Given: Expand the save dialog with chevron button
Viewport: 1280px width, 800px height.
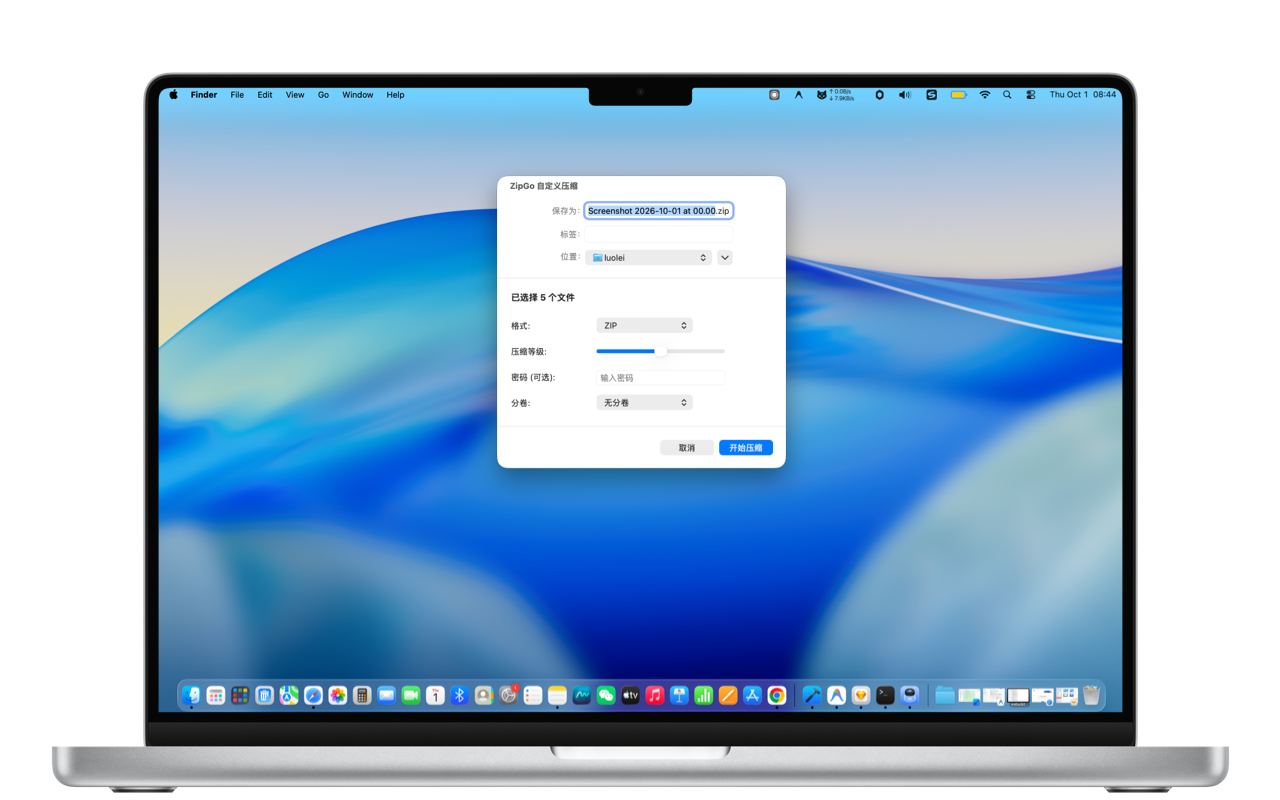Looking at the screenshot, I should coord(725,258).
